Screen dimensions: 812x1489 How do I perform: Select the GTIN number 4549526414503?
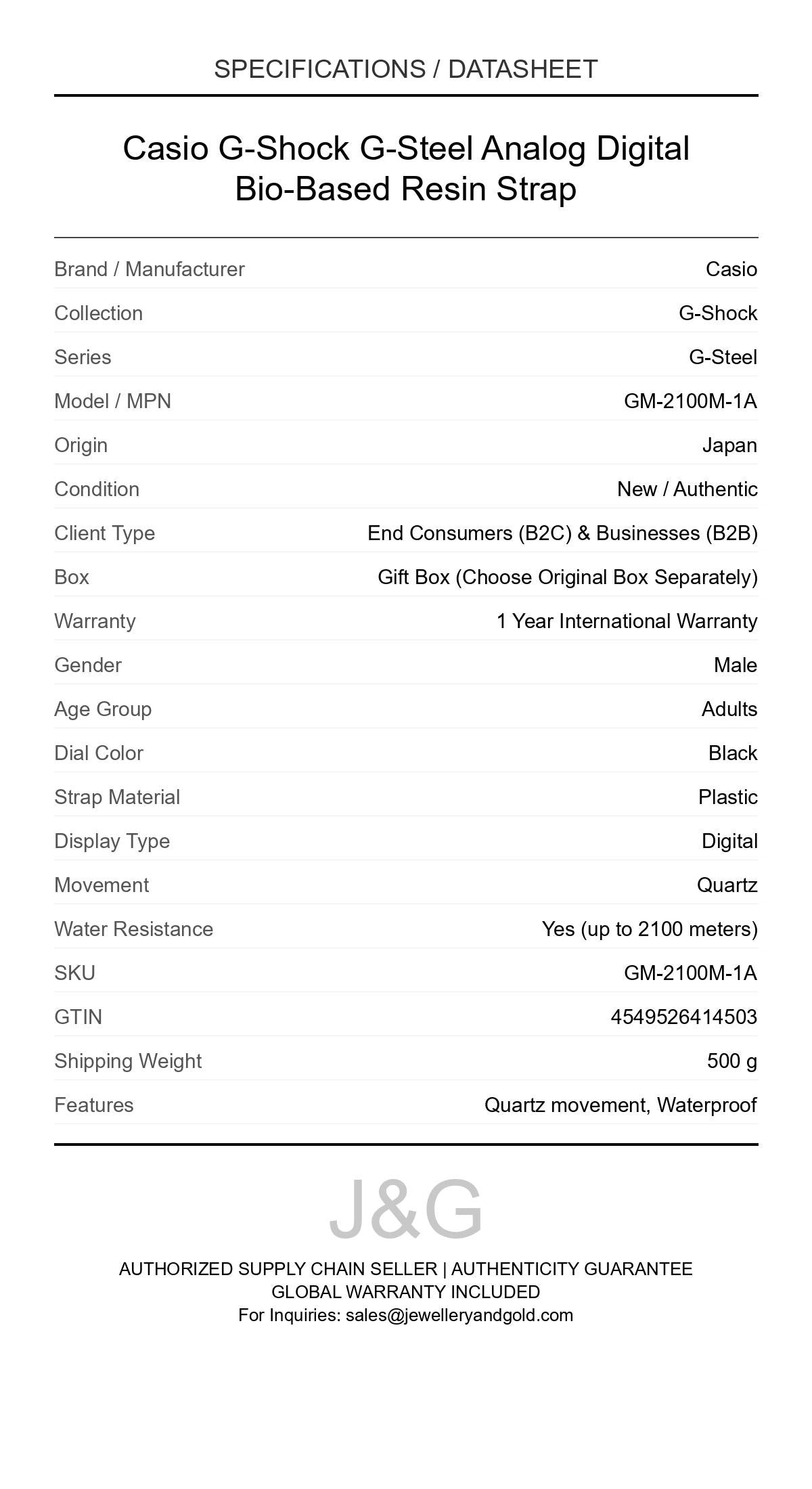(683, 1017)
